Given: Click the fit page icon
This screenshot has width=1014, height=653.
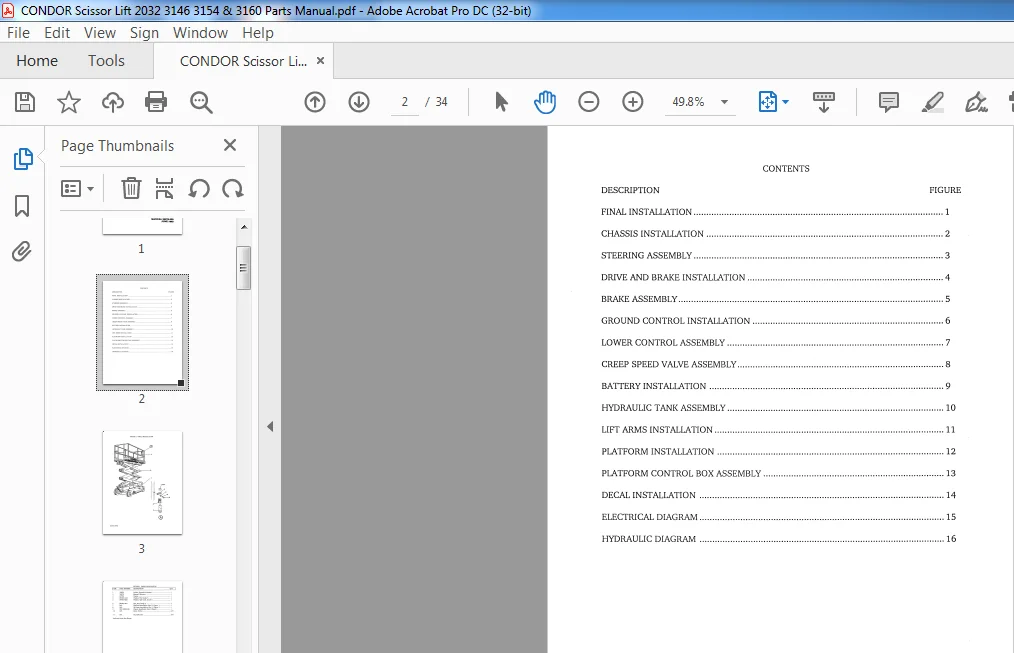Looking at the screenshot, I should click(768, 102).
